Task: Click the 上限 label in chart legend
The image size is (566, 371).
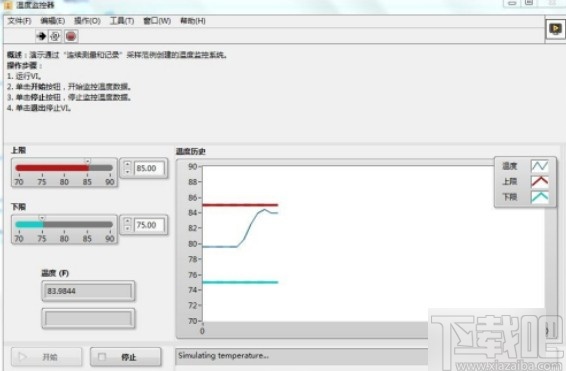Action: pos(510,182)
